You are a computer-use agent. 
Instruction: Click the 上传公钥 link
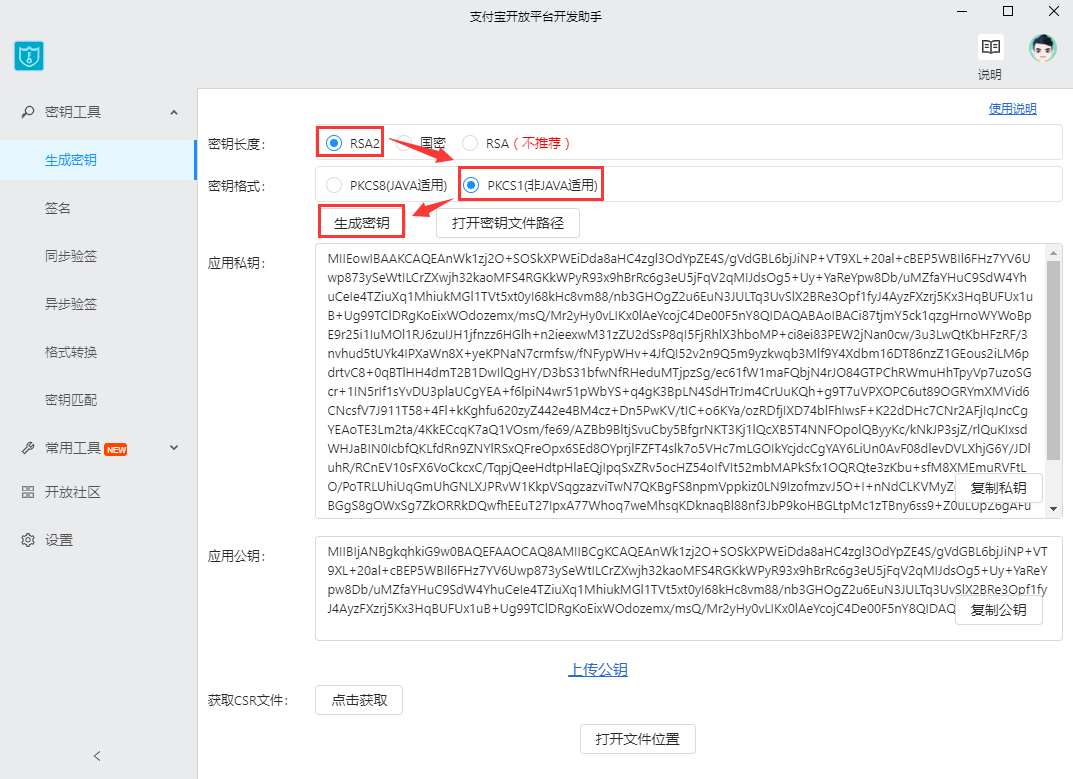[x=598, y=669]
